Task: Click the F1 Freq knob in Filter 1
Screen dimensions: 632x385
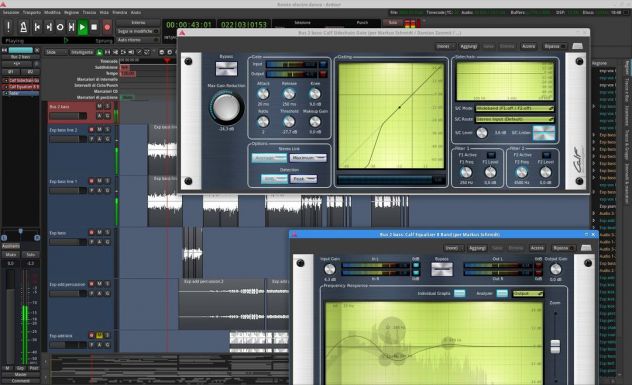Action: click(x=466, y=173)
